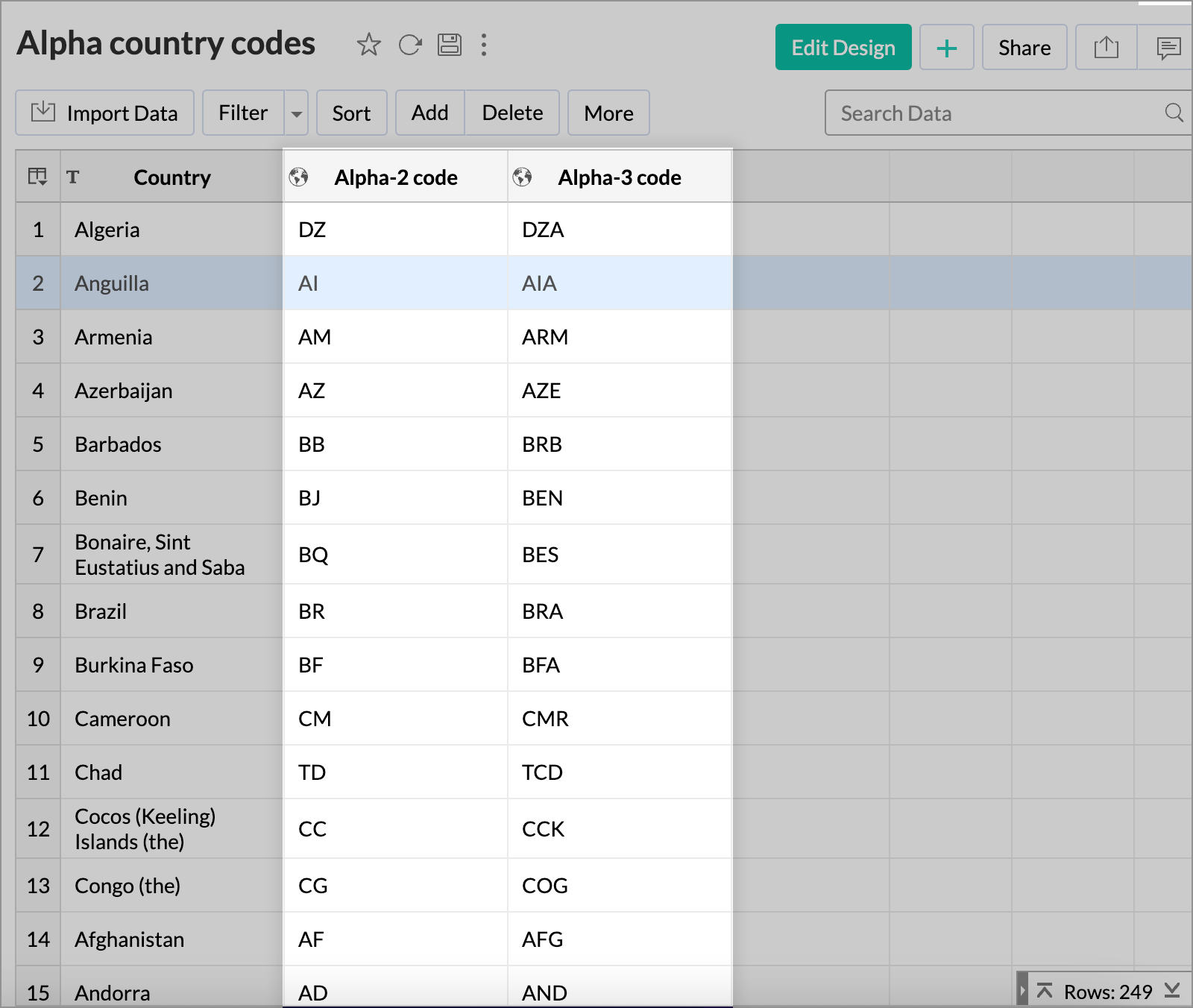Click the green plus create button
Image resolution: width=1193 pixels, height=1008 pixels.
[946, 48]
